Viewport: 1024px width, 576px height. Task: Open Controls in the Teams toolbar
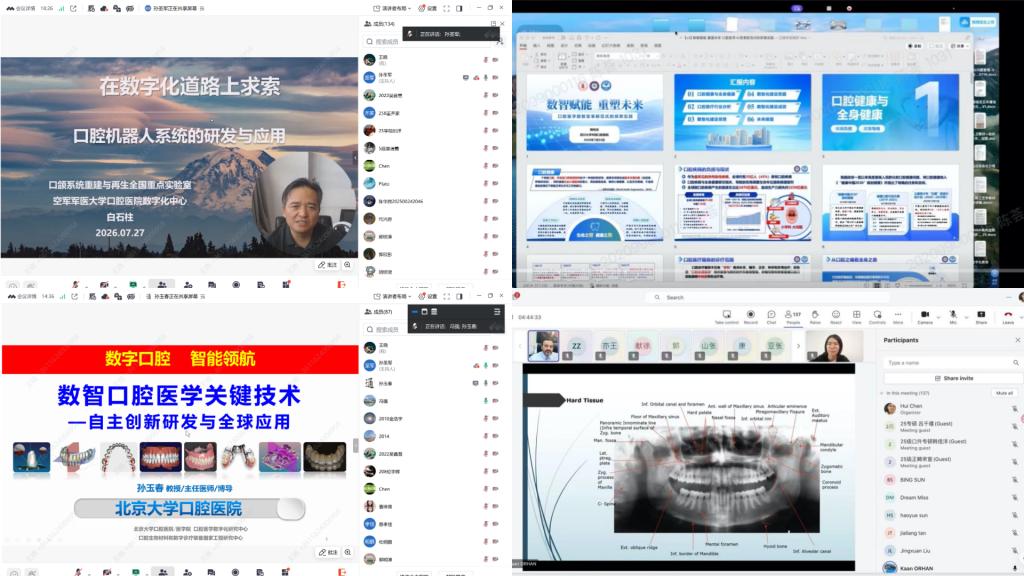pos(877,317)
